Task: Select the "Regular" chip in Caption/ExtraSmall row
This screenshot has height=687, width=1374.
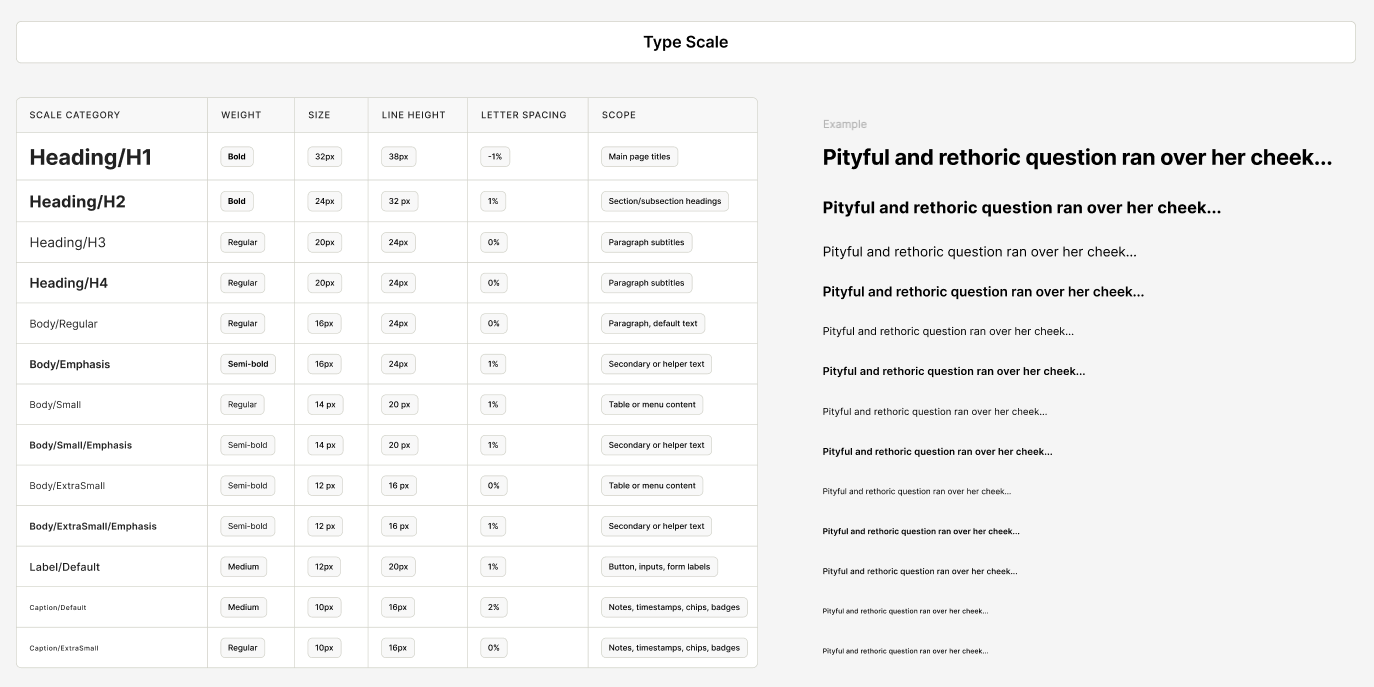Action: click(x=243, y=648)
